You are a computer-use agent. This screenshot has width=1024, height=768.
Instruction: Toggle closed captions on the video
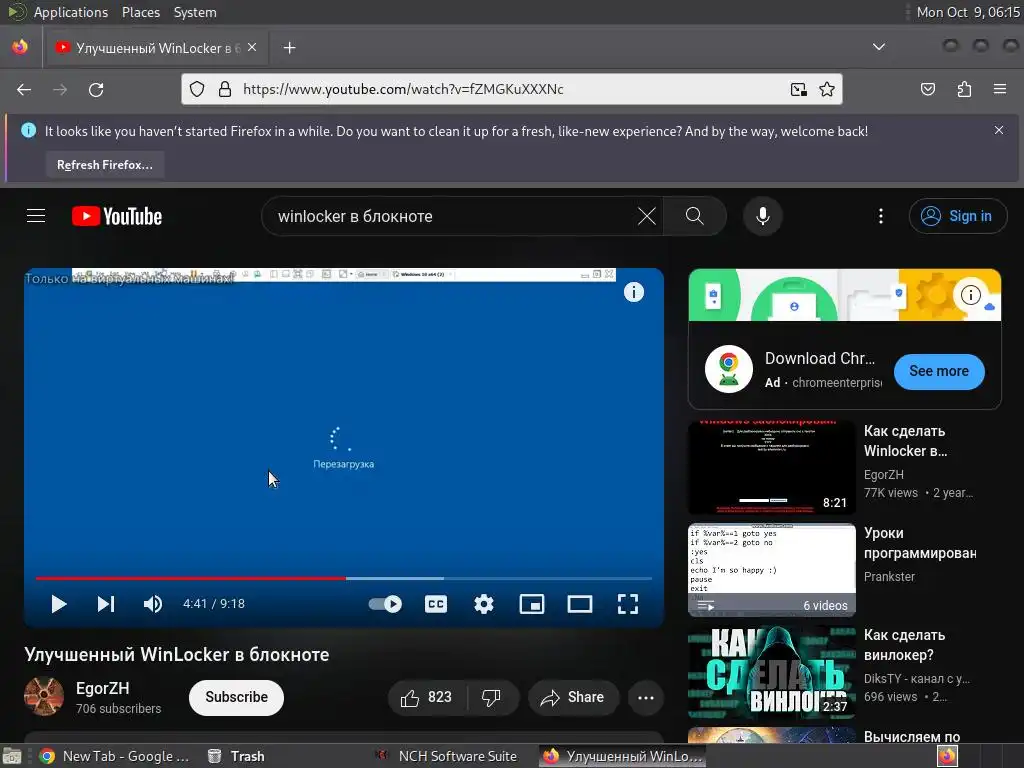point(436,604)
